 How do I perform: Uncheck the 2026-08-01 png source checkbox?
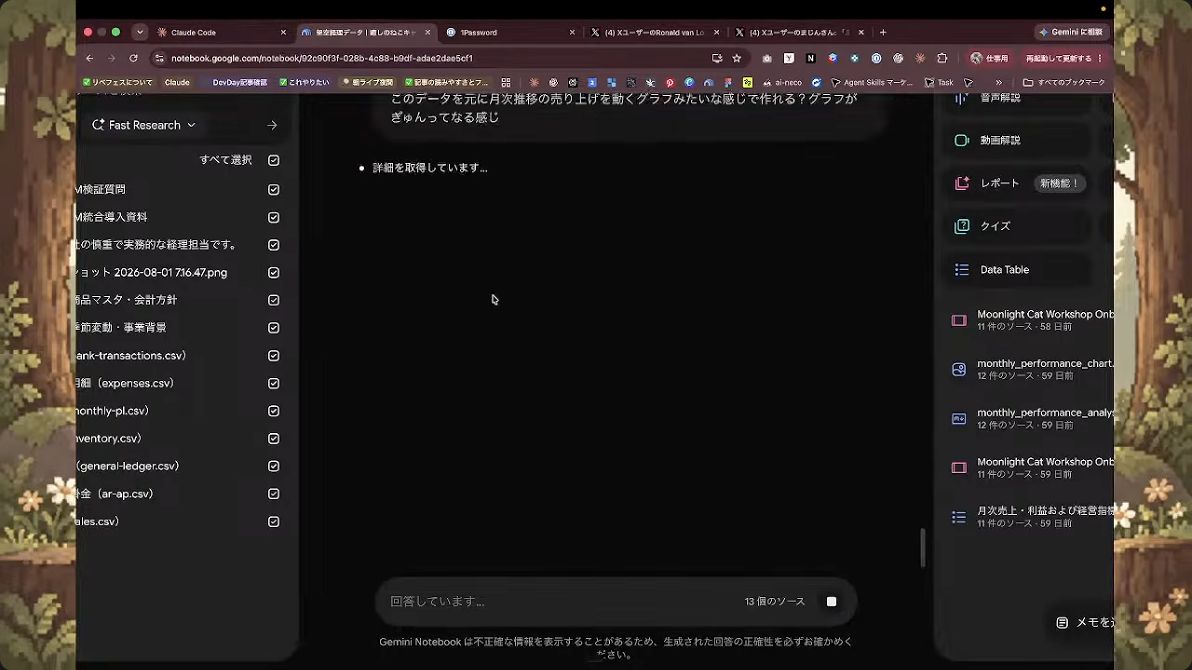(x=274, y=272)
